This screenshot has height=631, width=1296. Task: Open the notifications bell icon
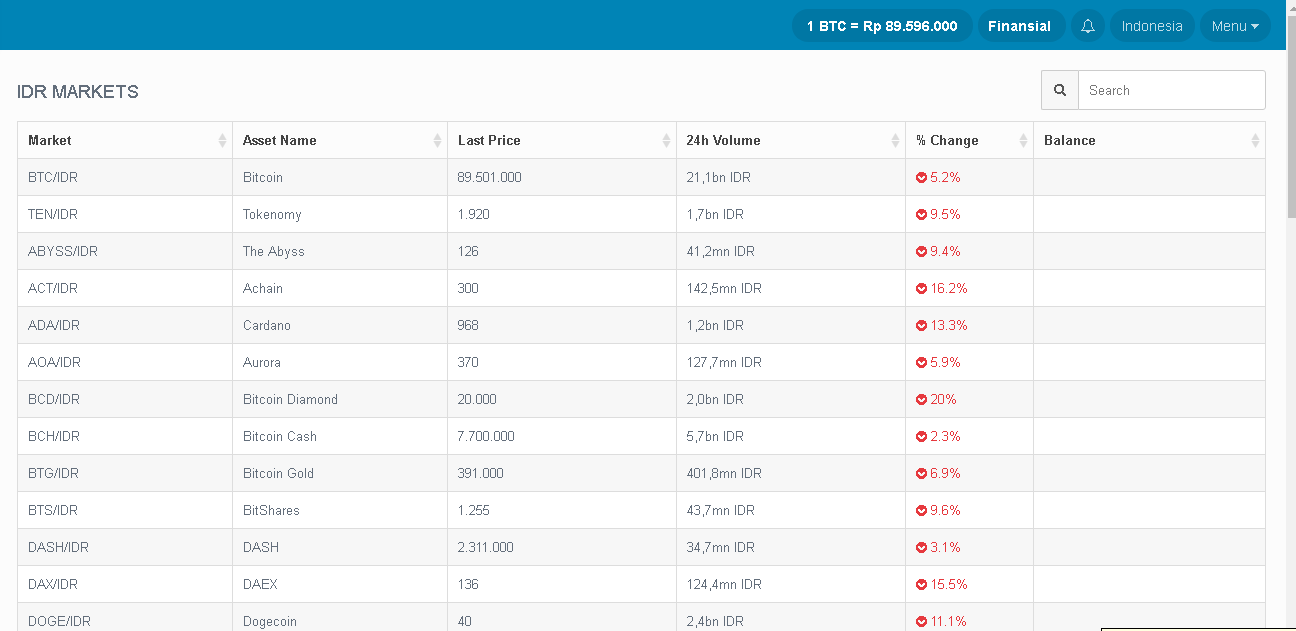click(1088, 26)
